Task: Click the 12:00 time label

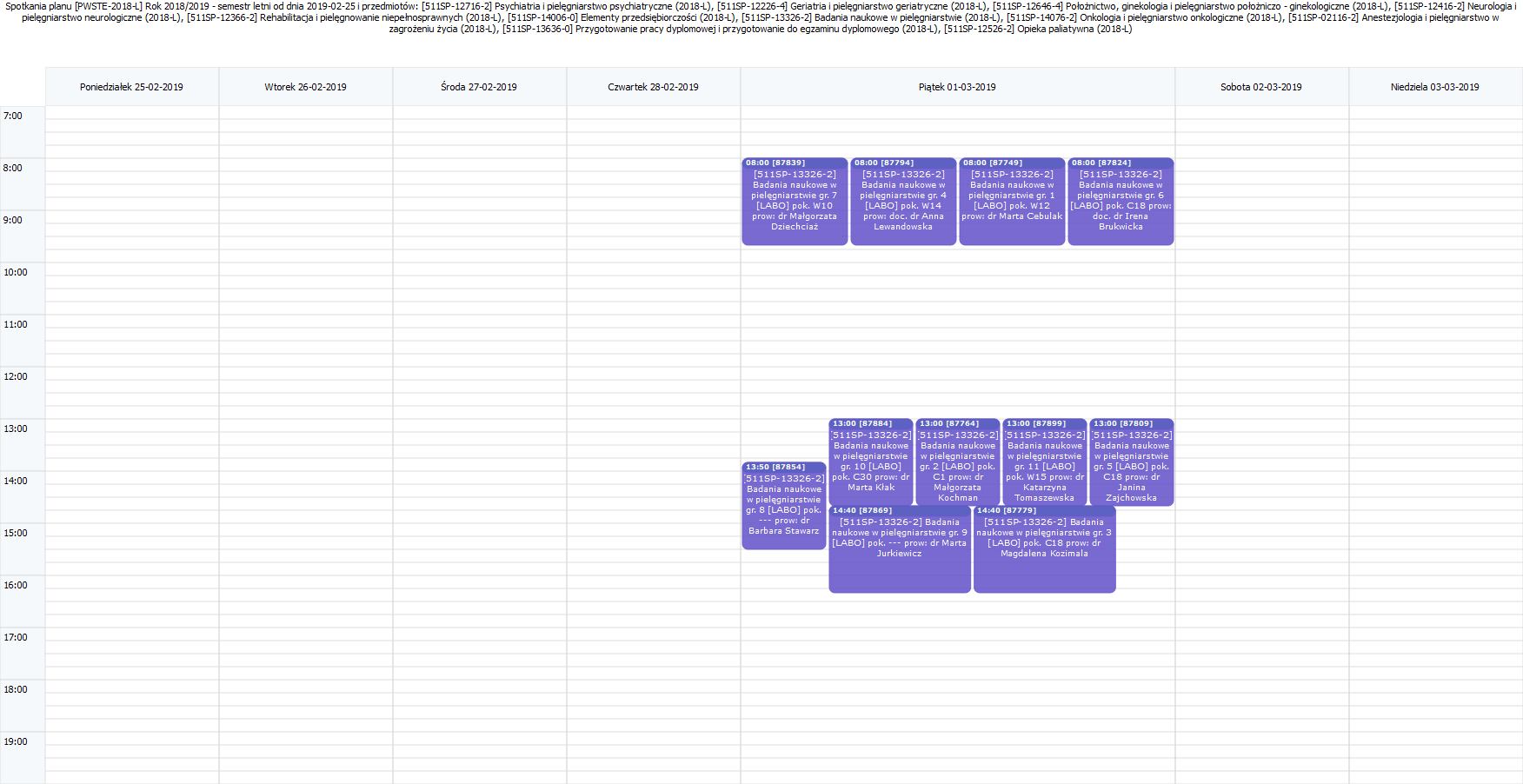Action: point(16,376)
